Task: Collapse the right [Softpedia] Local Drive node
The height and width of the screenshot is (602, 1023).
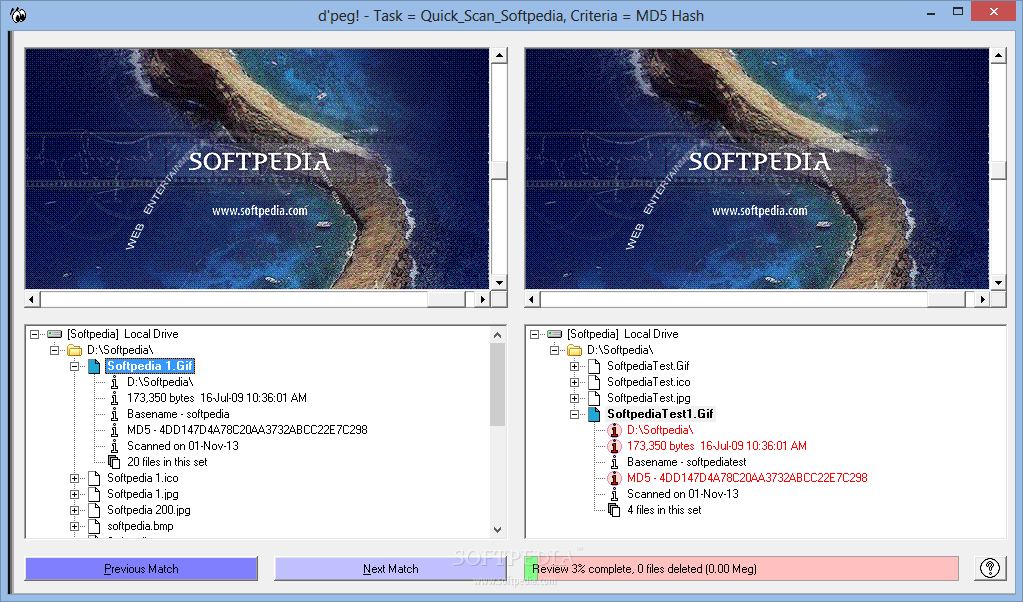Action: [534, 334]
